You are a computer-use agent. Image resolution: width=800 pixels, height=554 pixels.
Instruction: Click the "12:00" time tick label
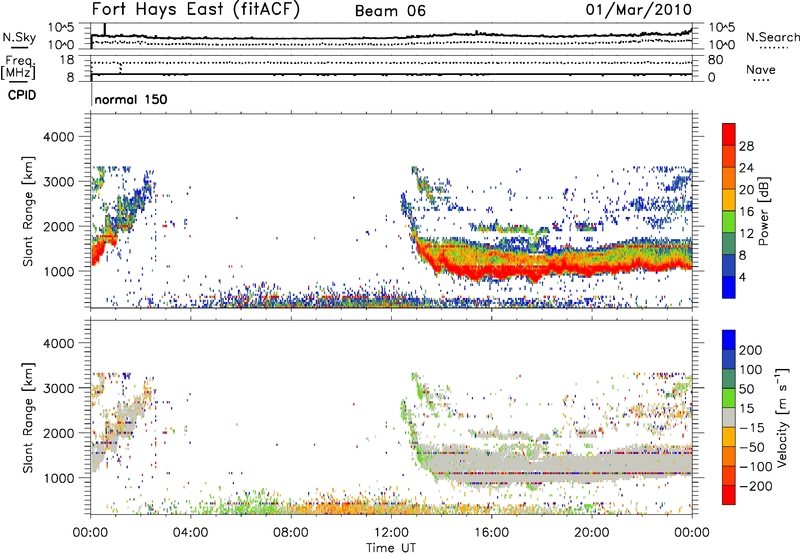coord(391,533)
